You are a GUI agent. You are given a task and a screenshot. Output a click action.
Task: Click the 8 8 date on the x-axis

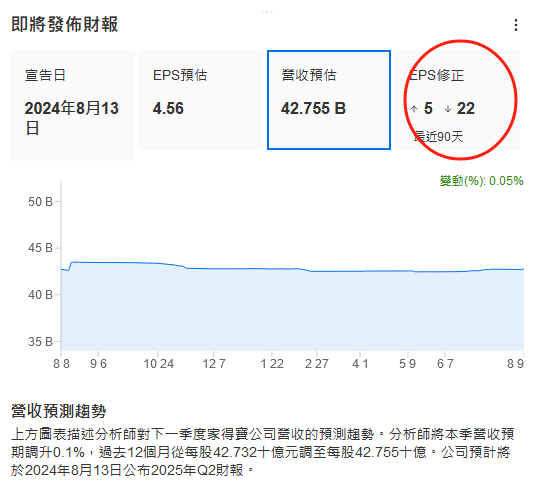pos(62,364)
